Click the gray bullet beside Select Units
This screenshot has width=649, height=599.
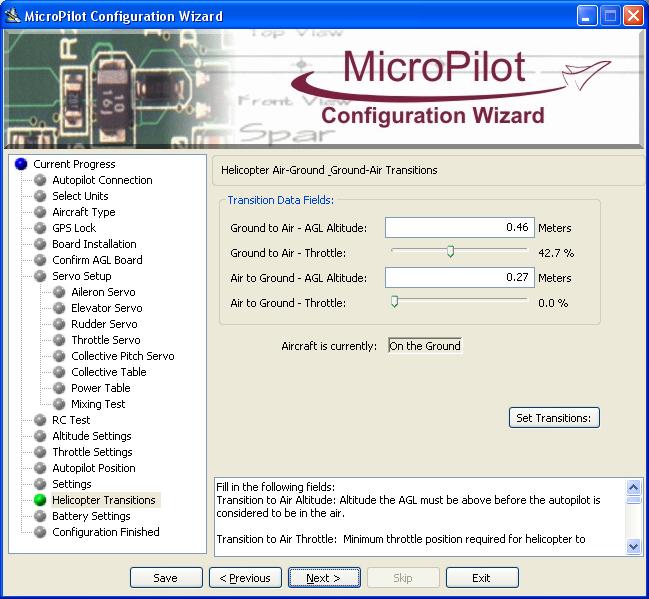click(x=40, y=196)
